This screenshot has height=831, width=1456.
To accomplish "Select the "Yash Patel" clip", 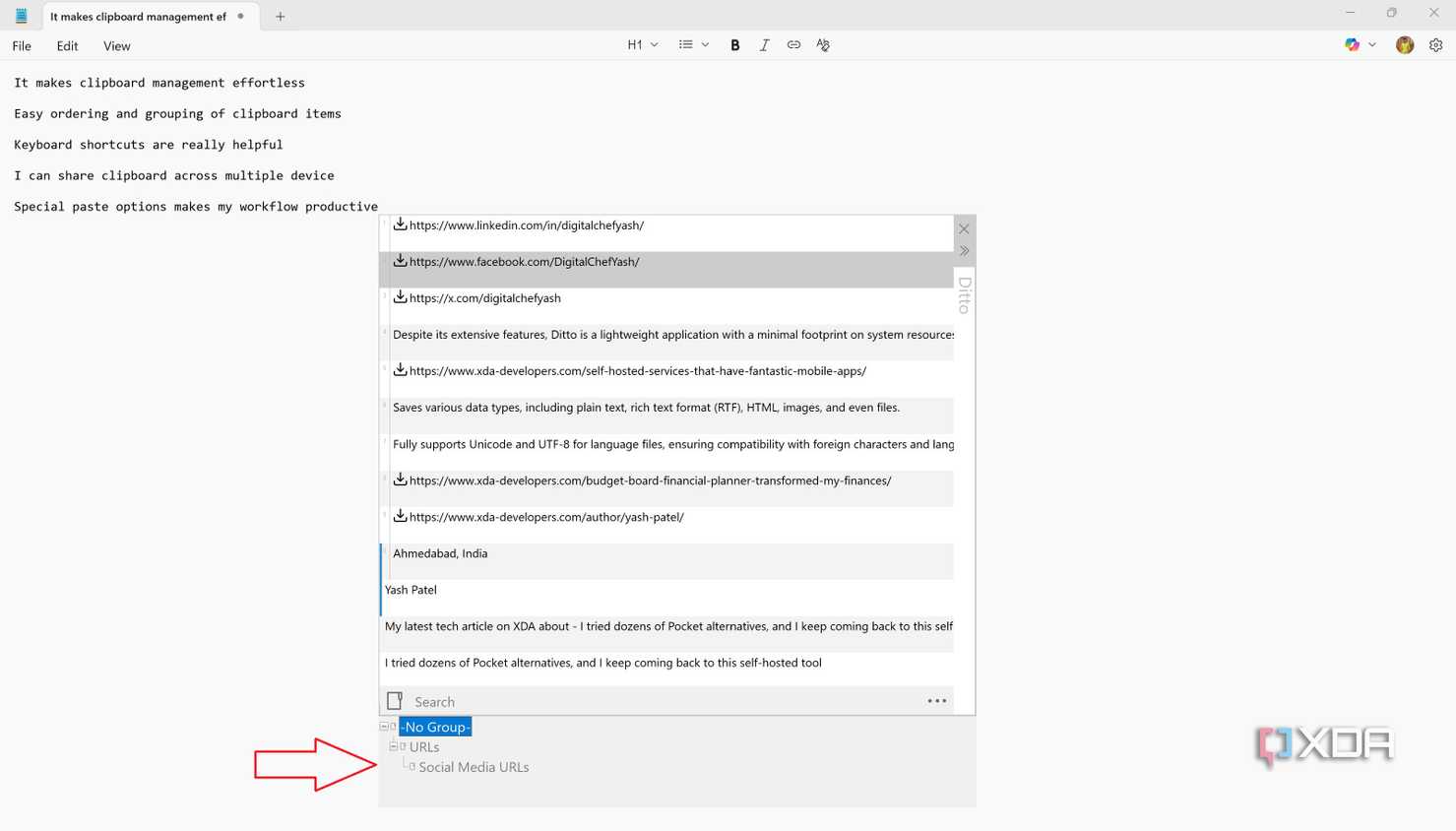I will tap(666, 598).
